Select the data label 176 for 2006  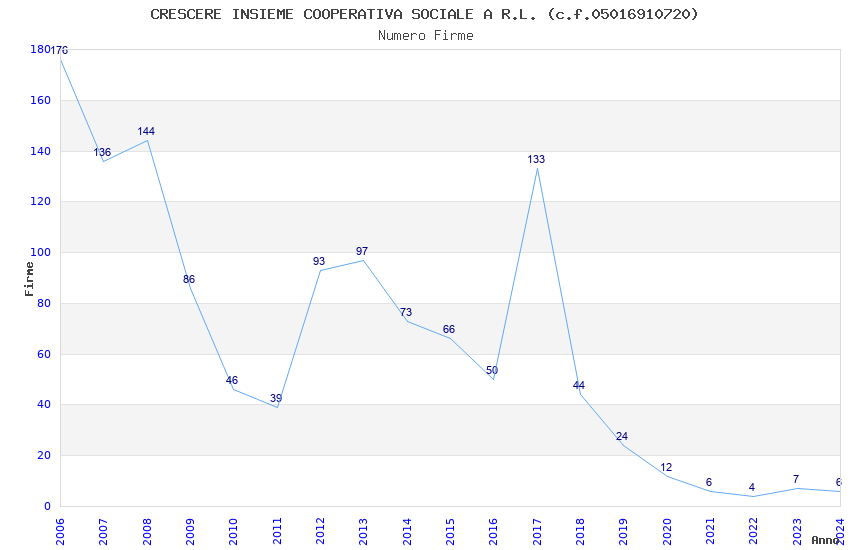[x=59, y=50]
